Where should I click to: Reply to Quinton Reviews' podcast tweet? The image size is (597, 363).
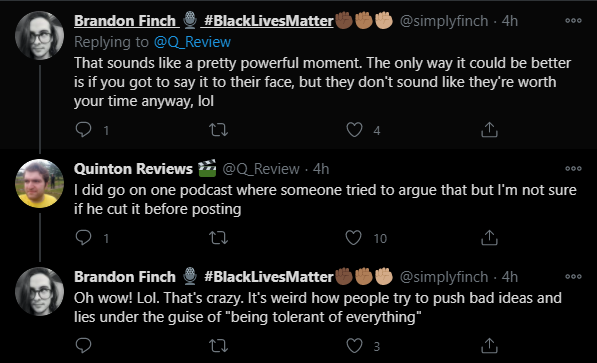[83, 238]
